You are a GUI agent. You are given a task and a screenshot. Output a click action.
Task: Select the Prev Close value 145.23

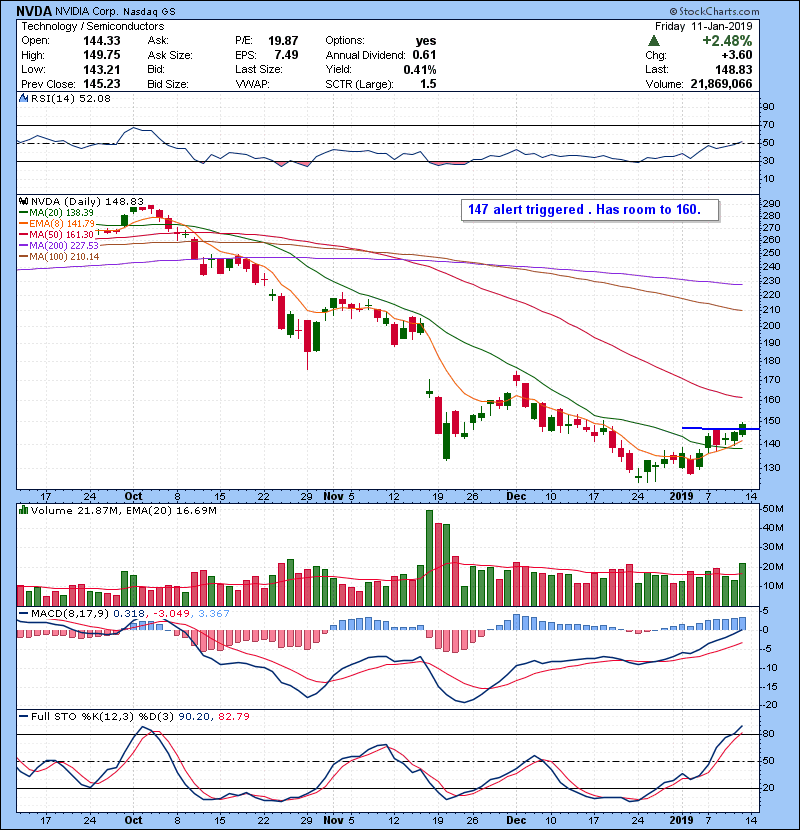coord(102,84)
